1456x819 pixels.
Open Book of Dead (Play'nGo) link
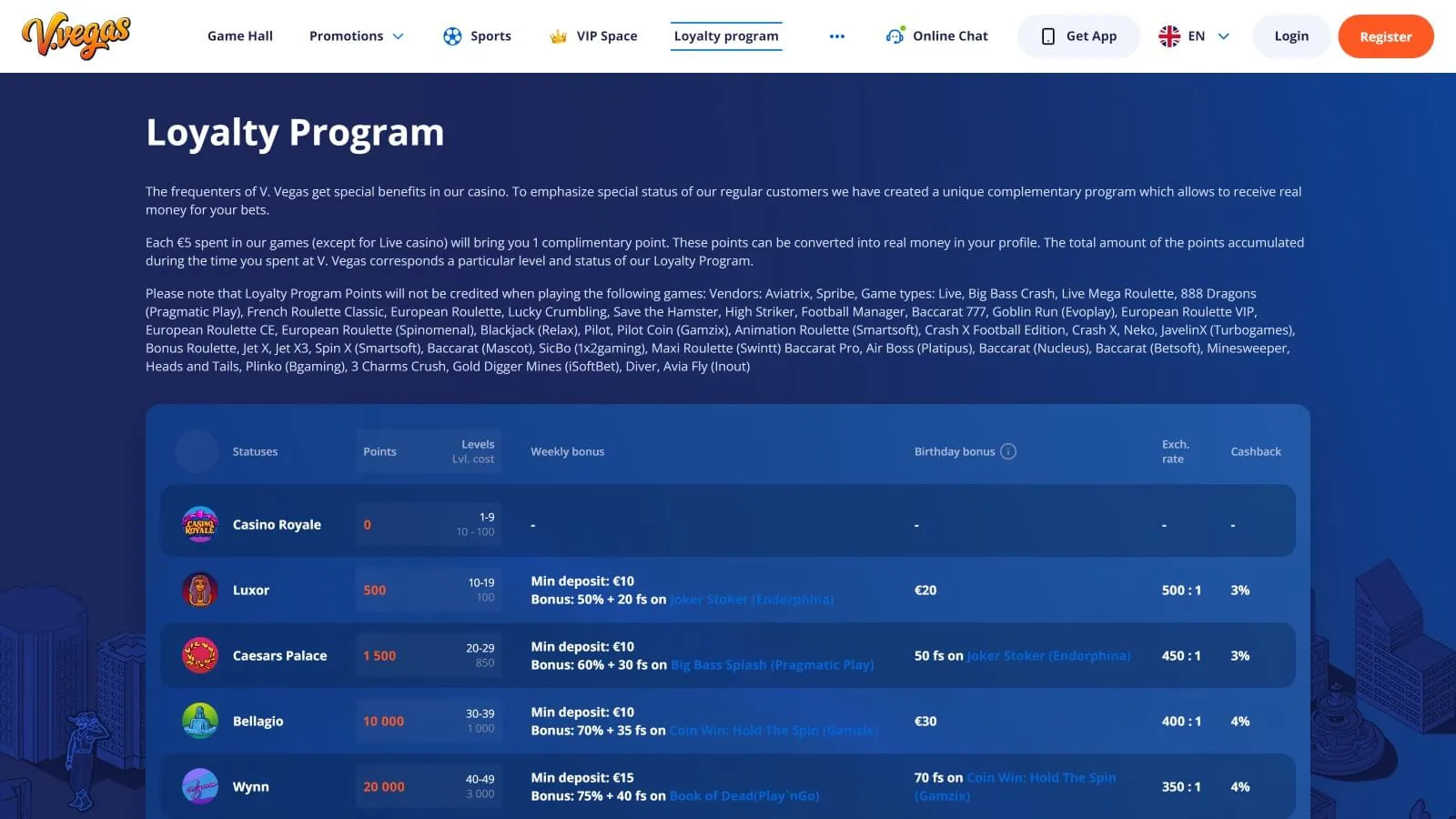click(744, 796)
